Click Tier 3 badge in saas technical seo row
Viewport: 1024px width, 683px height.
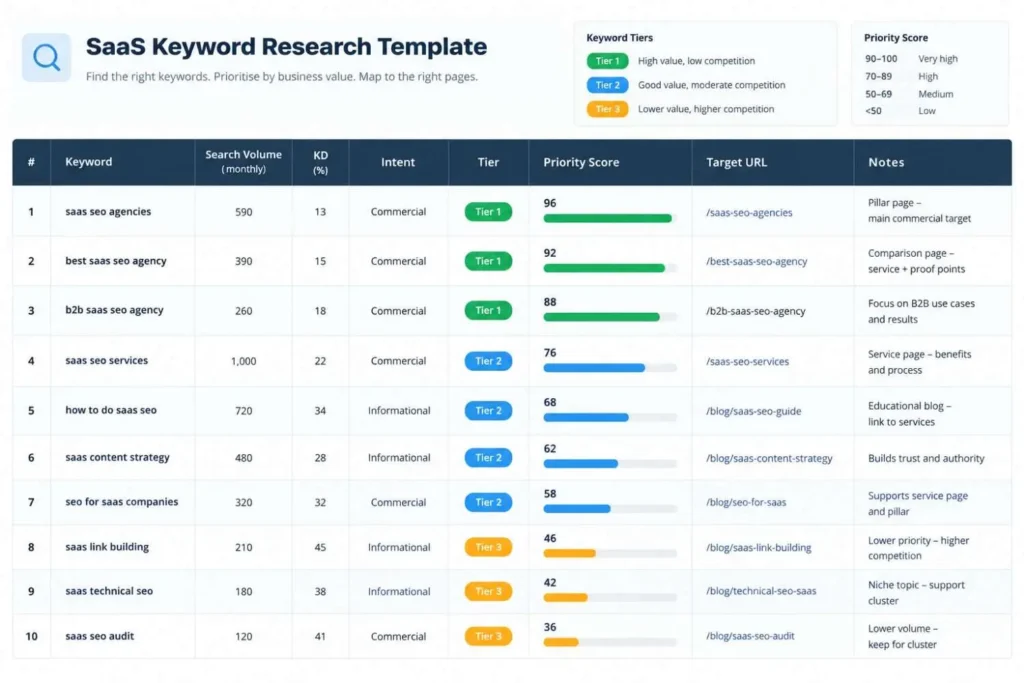point(488,592)
